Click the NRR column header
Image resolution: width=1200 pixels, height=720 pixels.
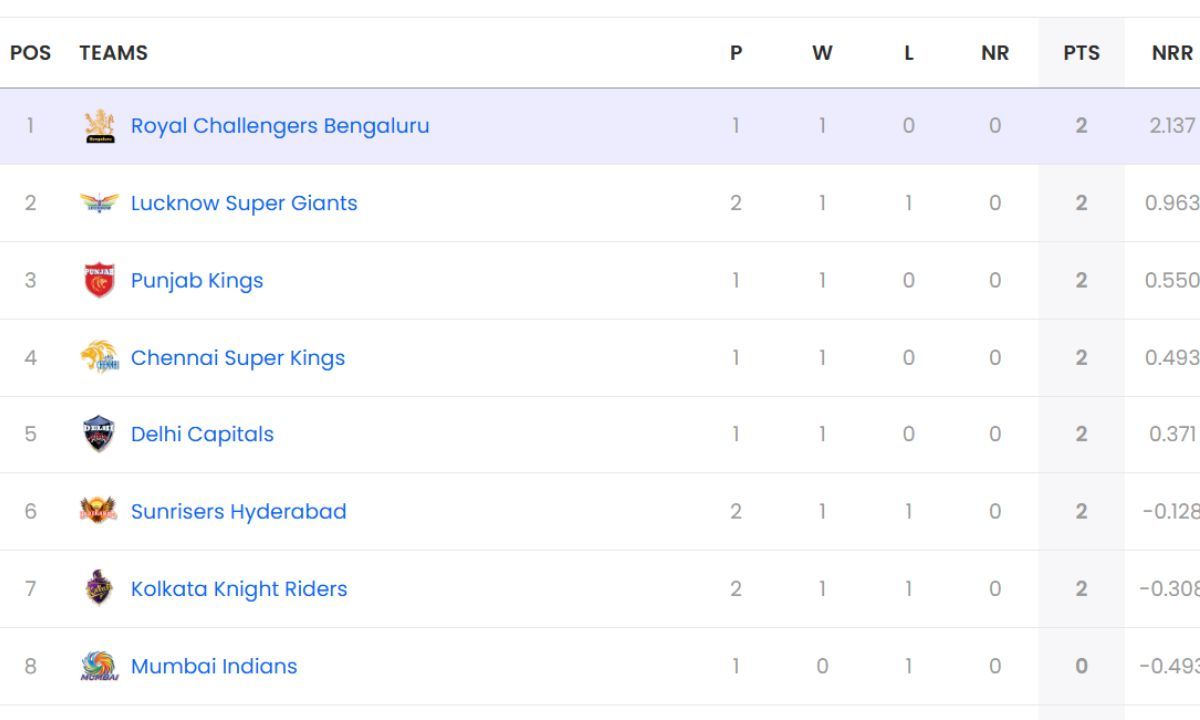point(1172,53)
